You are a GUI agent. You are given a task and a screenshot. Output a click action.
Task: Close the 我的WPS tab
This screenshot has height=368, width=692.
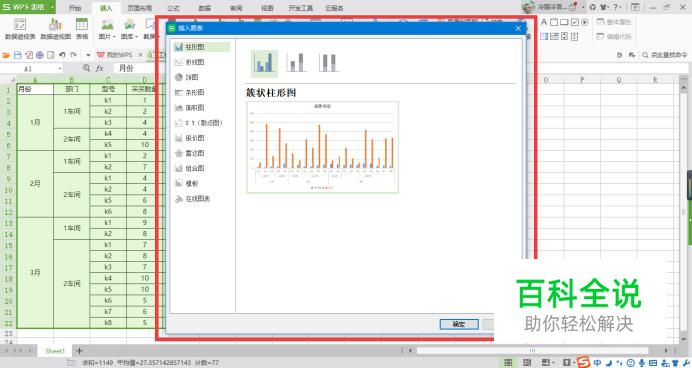pyautogui.click(x=141, y=55)
